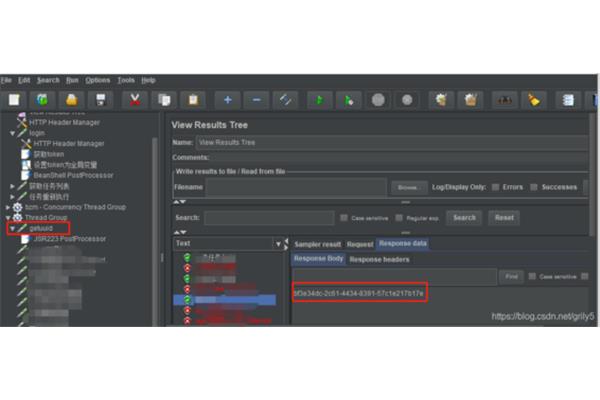The image size is (600, 400).
Task: Open the Text renderer dropdown
Action: (278, 244)
